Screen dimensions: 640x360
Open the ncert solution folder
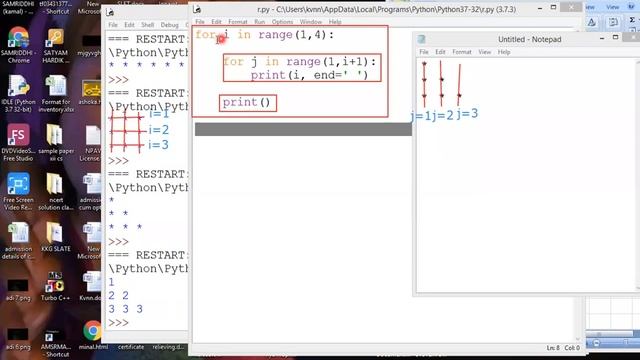click(x=56, y=192)
